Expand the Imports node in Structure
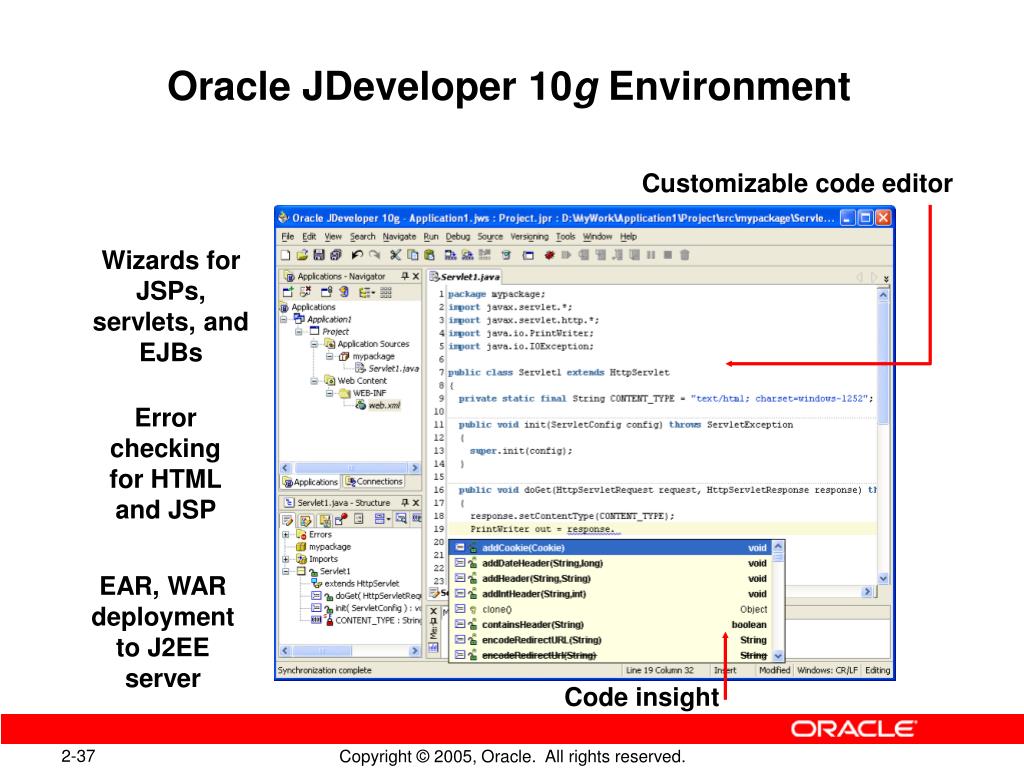Screen dimensions: 1024x768 [285, 559]
